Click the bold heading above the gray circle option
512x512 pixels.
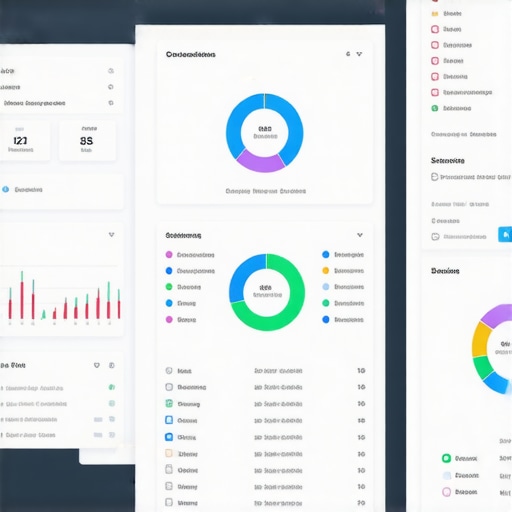[448, 161]
